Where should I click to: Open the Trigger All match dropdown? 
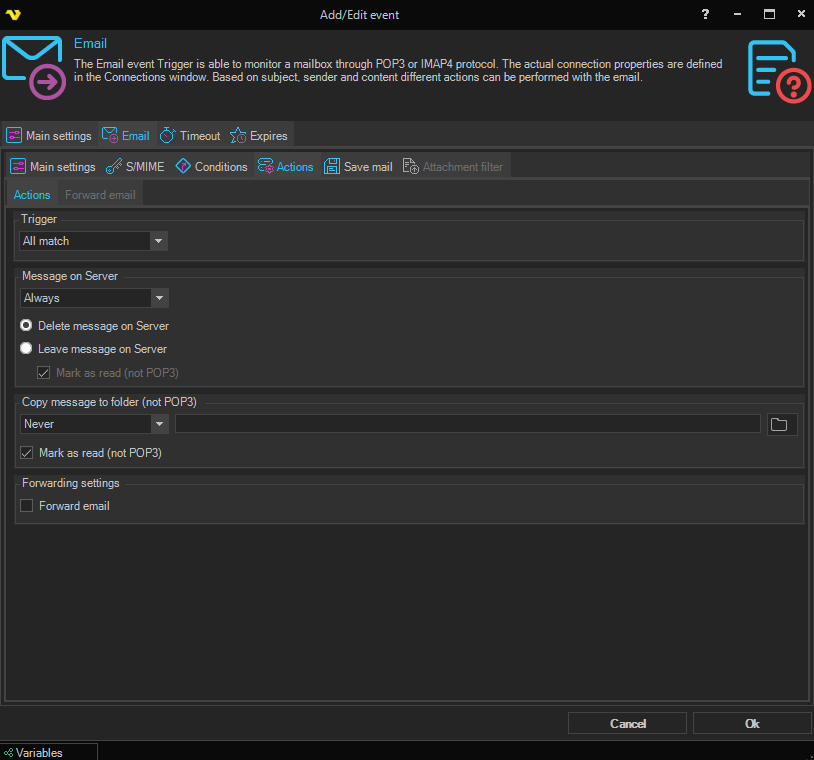pyautogui.click(x=158, y=241)
